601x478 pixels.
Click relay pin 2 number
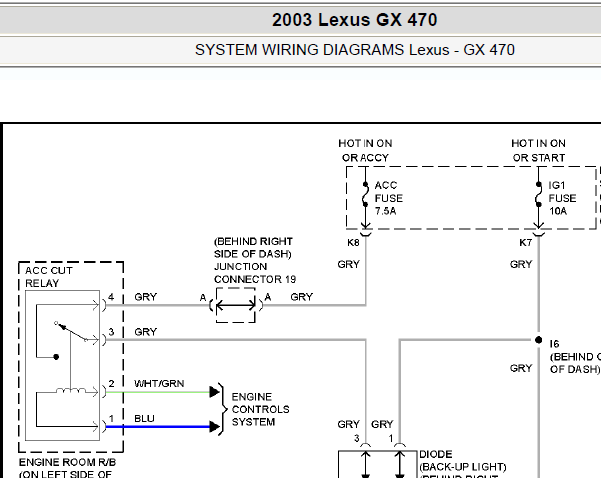tap(111, 384)
